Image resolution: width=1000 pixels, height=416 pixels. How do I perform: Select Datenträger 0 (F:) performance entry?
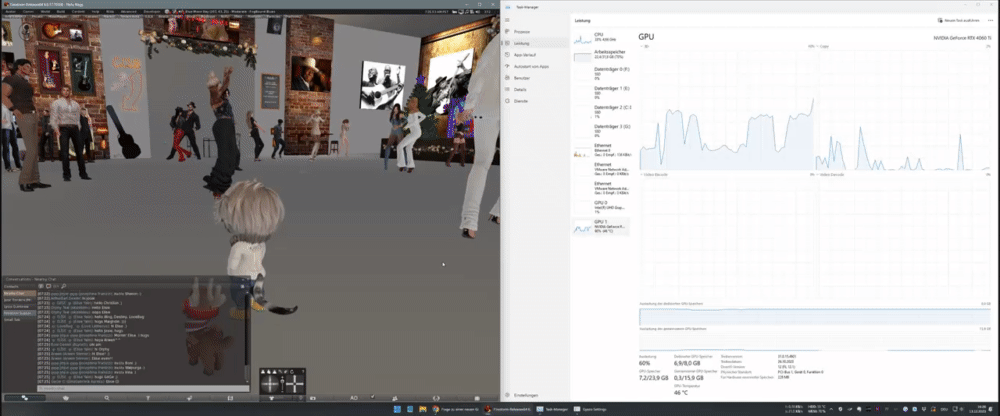pos(601,73)
